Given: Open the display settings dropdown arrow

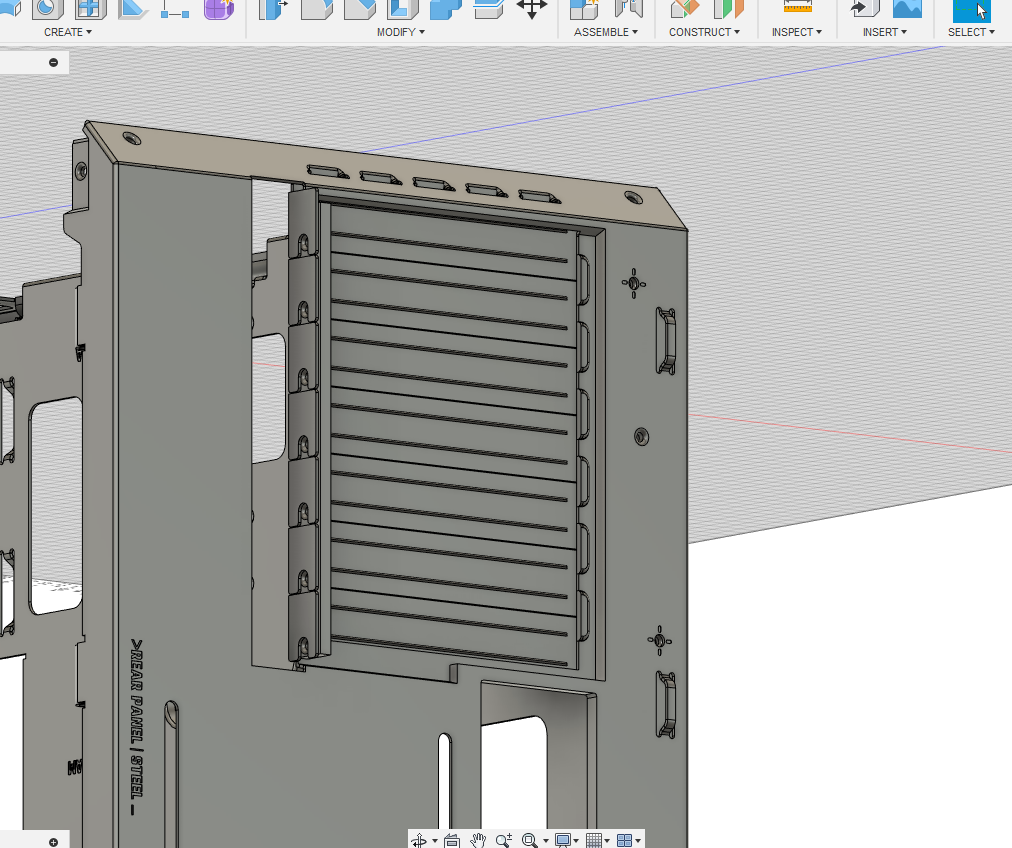Looking at the screenshot, I should pyautogui.click(x=575, y=840).
